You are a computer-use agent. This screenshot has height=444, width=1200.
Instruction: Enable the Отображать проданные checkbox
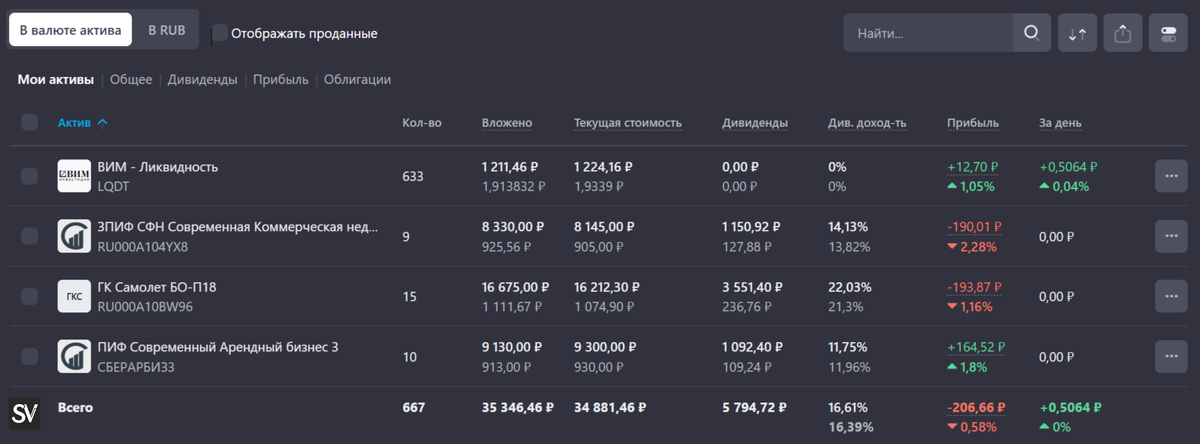point(220,33)
